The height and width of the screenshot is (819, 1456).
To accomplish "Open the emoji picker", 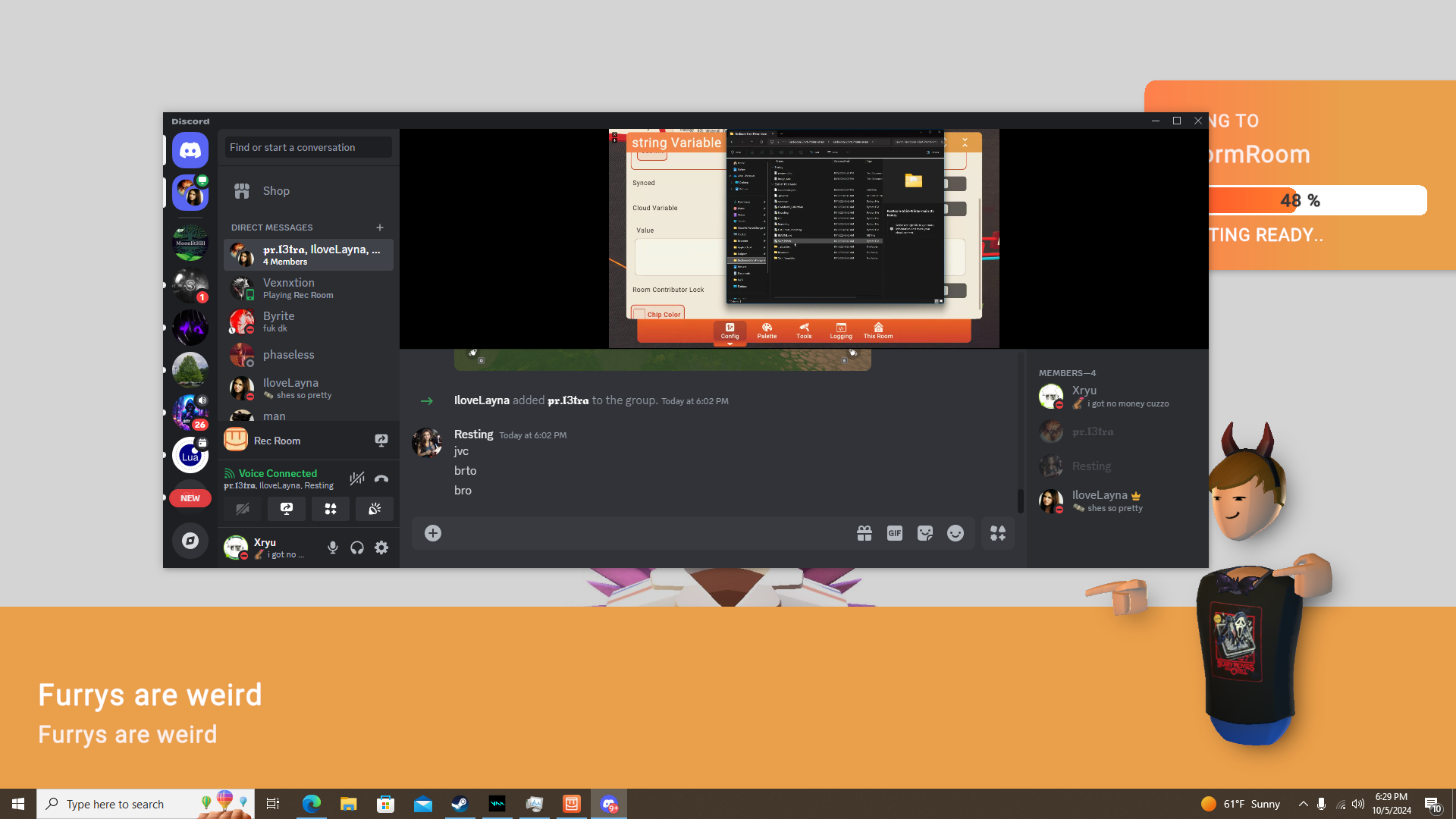I will 955,533.
